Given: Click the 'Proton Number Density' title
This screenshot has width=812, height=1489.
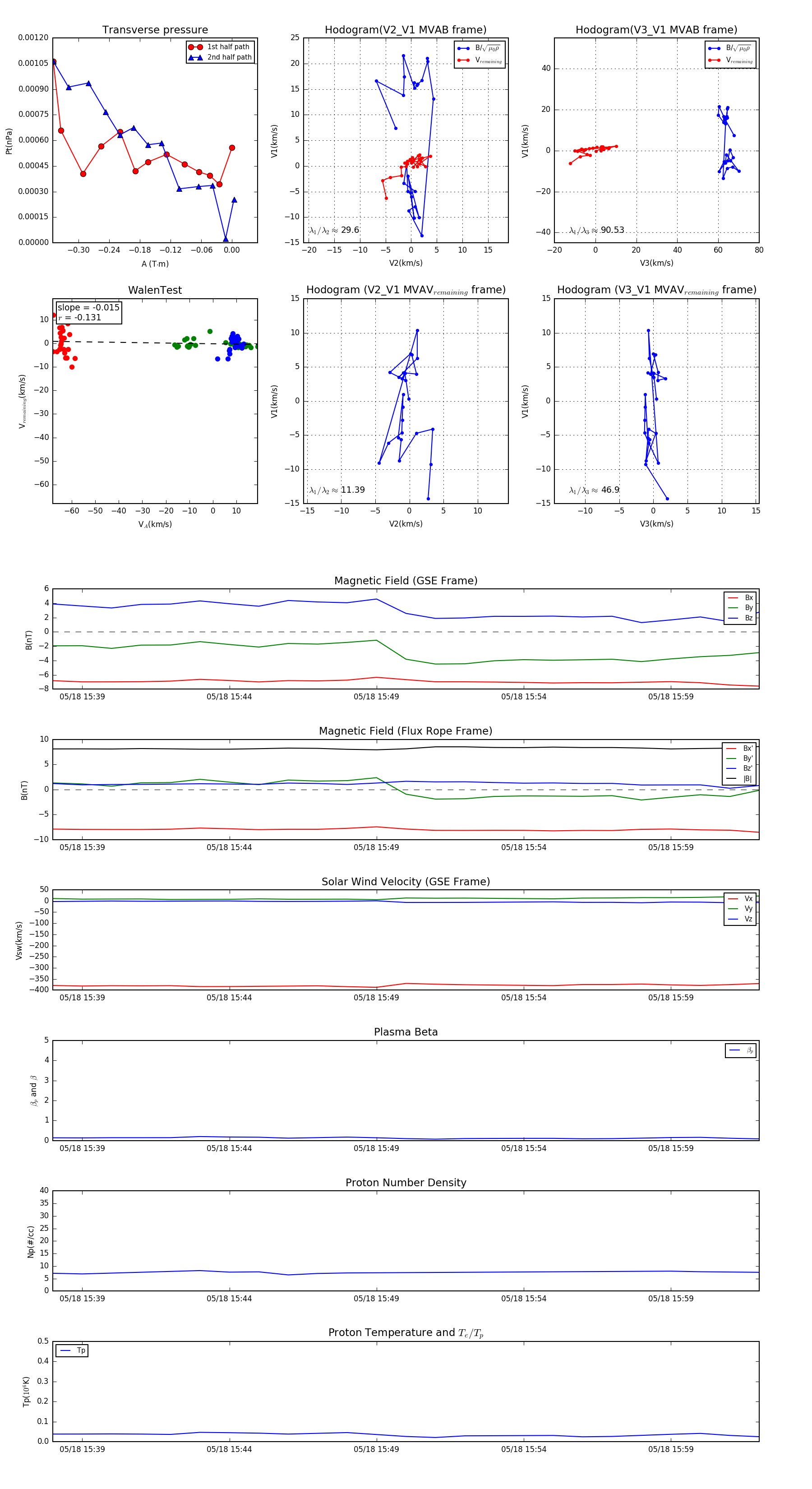Looking at the screenshot, I should (406, 1183).
